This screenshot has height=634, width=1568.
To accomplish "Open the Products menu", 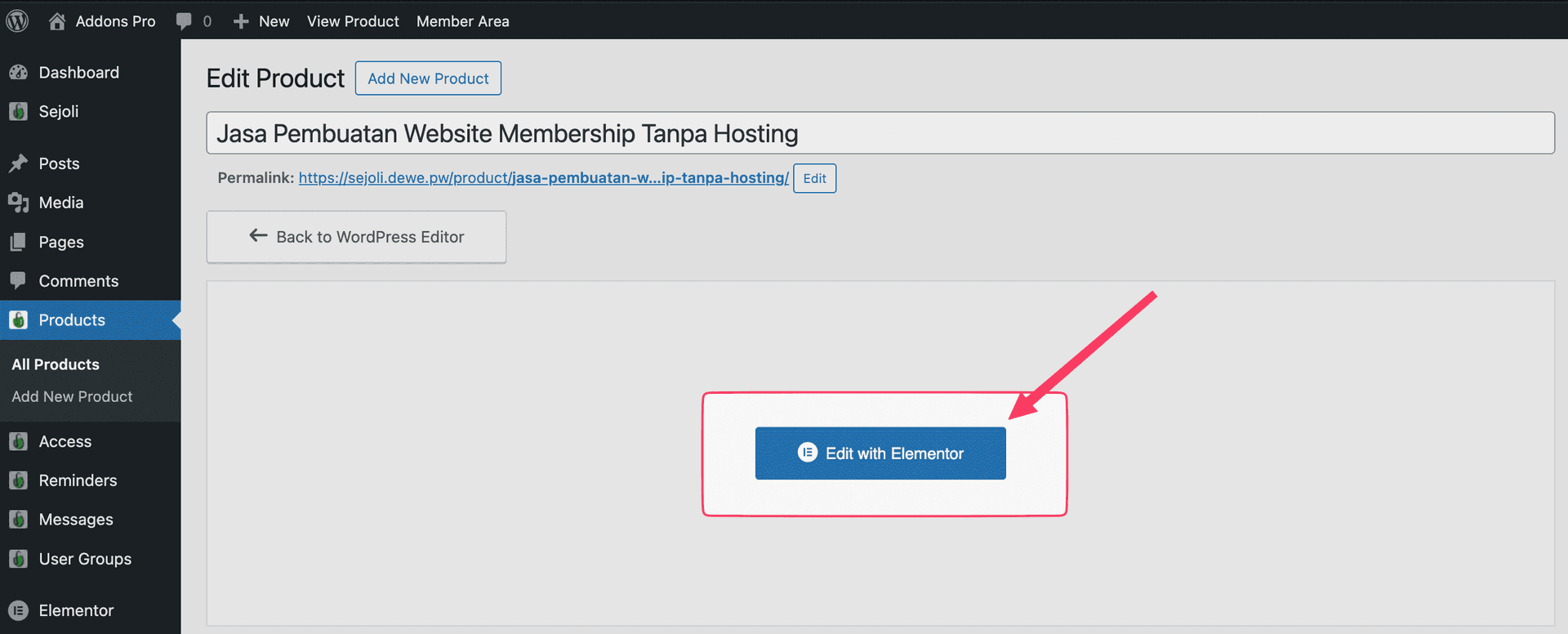I will pyautogui.click(x=72, y=320).
